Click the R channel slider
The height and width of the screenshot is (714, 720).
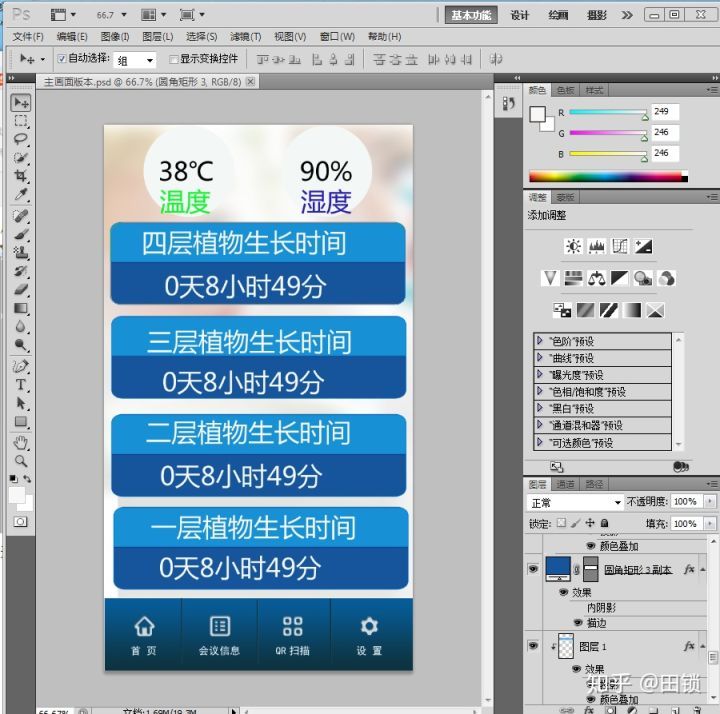coord(608,112)
